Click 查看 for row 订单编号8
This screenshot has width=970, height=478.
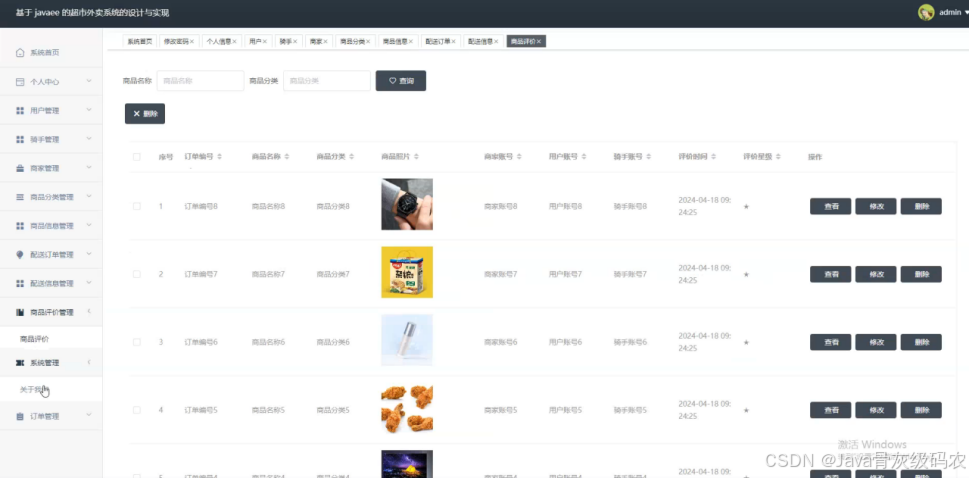(831, 207)
